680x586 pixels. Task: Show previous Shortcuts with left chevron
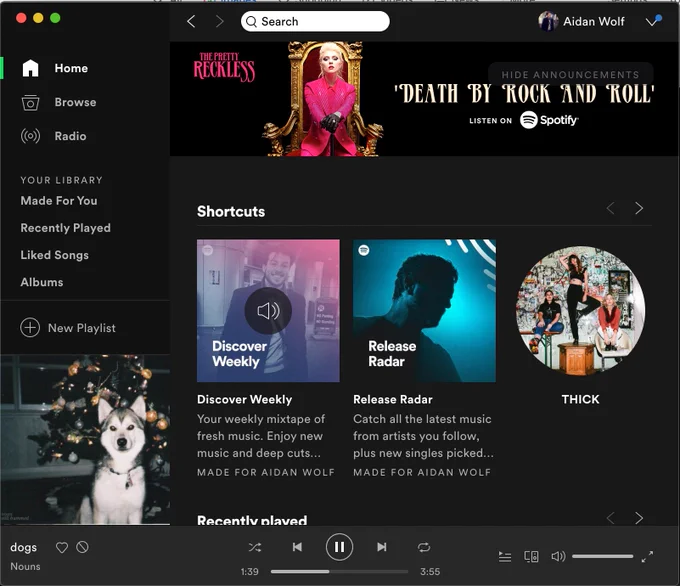611,209
